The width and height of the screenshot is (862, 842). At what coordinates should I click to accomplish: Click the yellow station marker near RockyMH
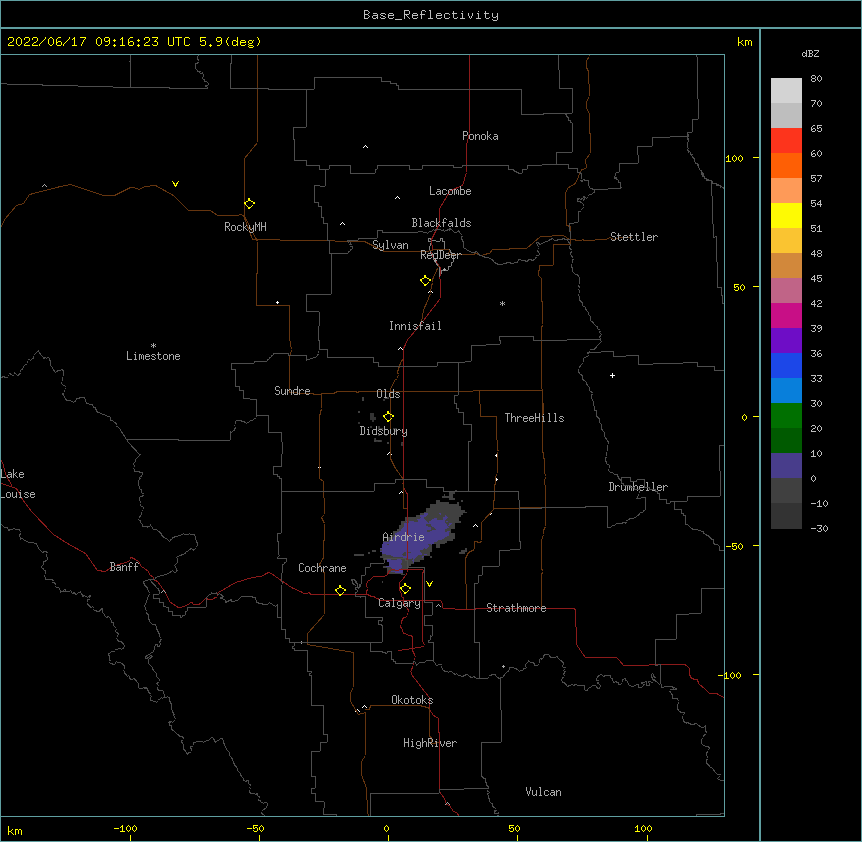(249, 204)
